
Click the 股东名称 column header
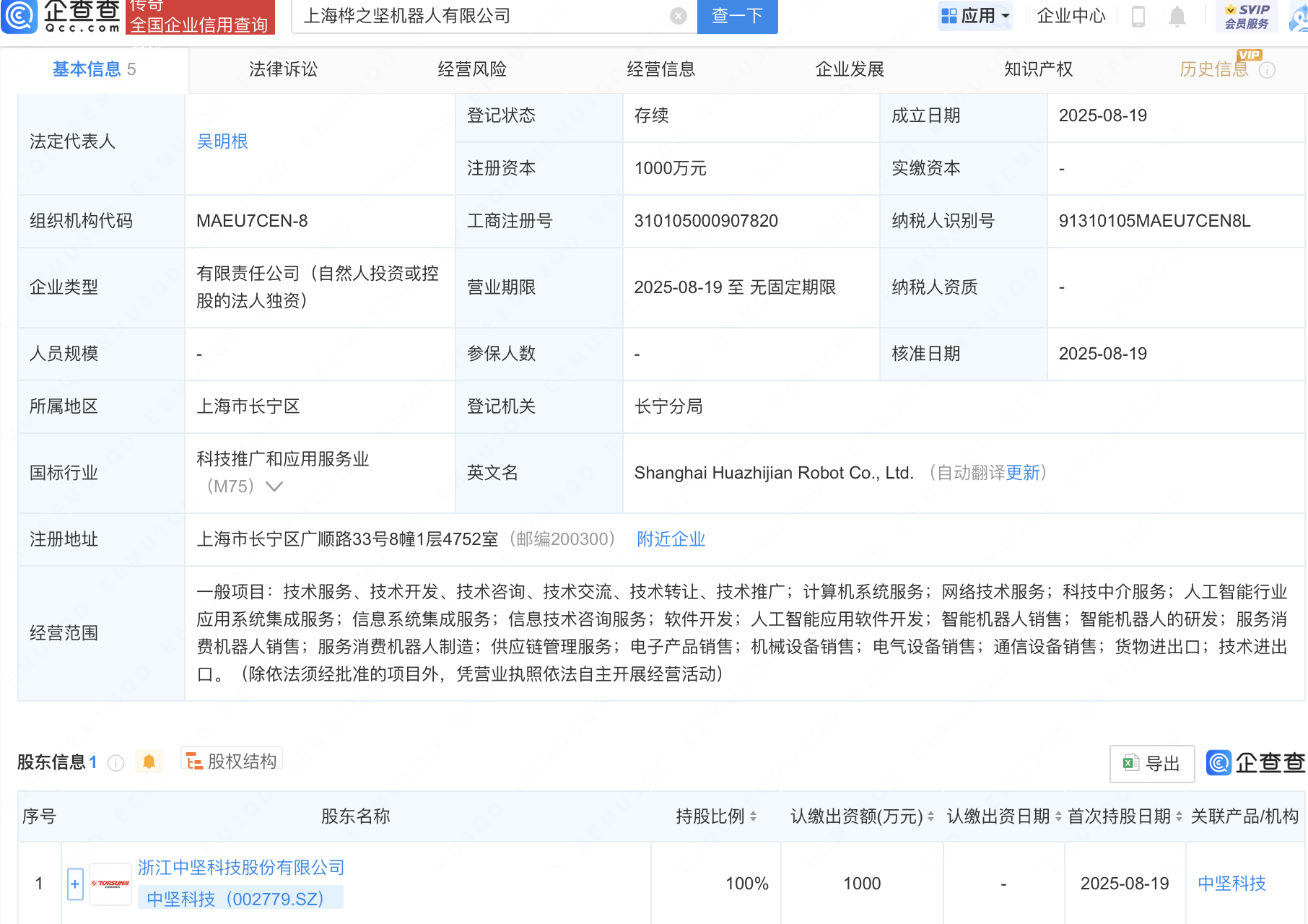pyautogui.click(x=355, y=816)
